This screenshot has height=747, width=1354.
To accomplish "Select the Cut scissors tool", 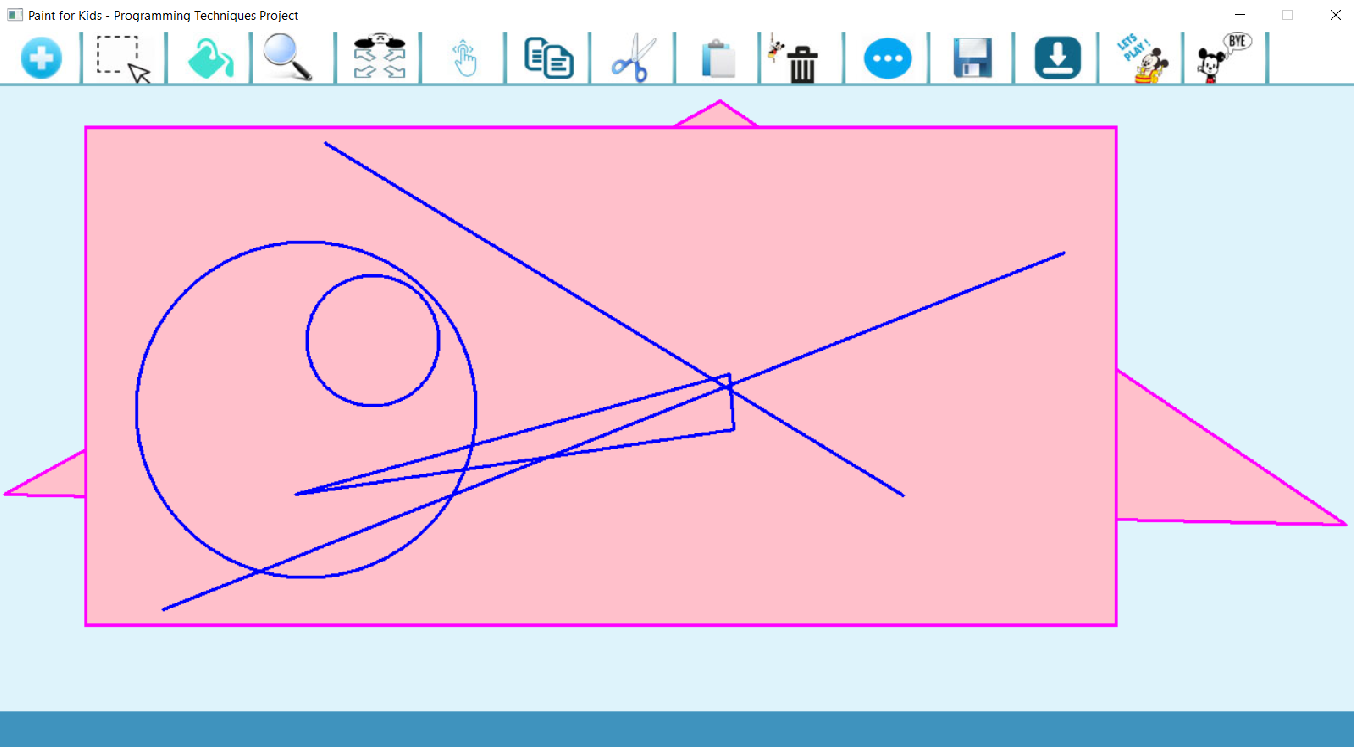I will click(x=632, y=58).
